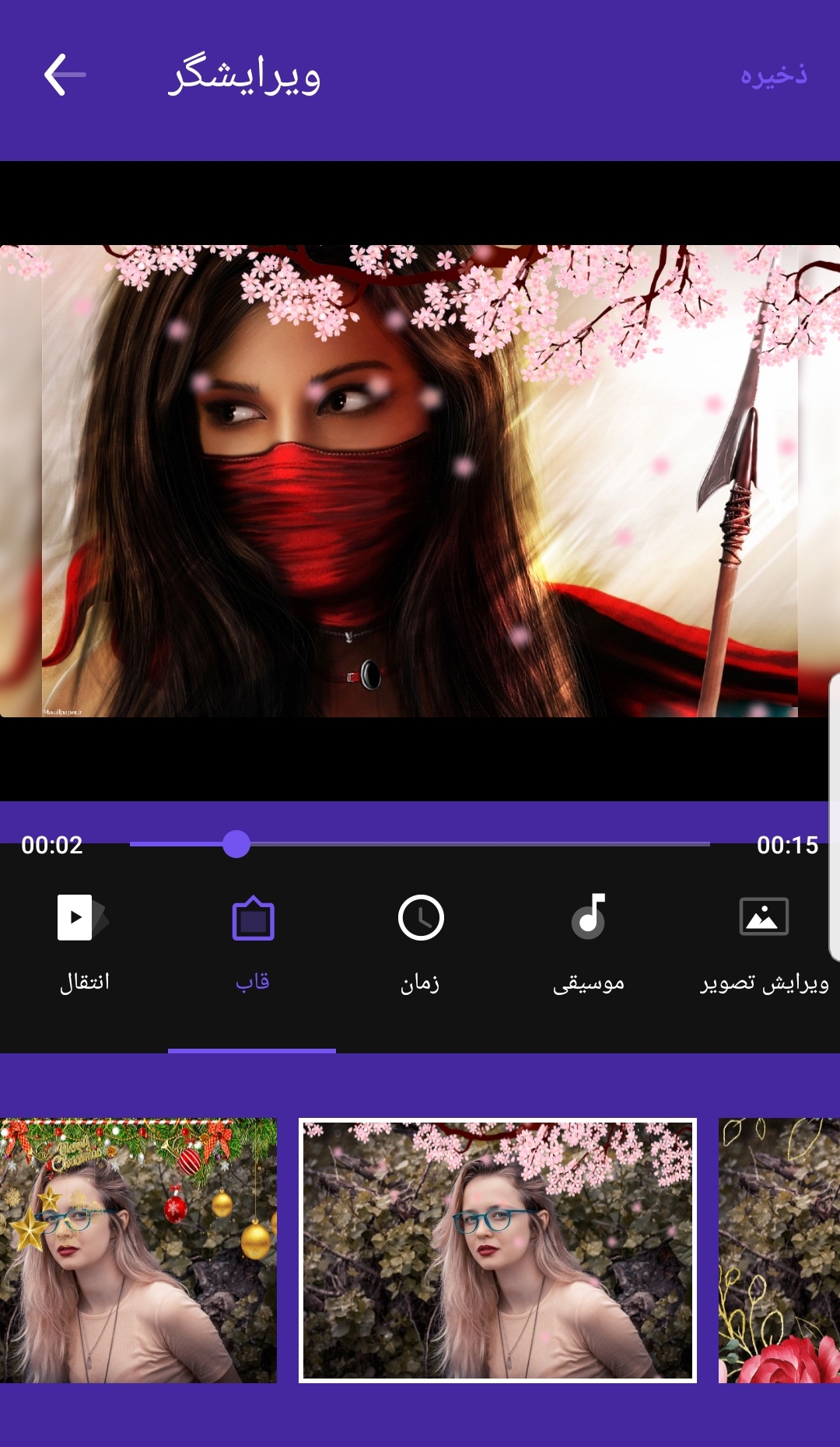
Task: Choose the pink cherry blossom frame thumbnail
Action: [498, 1250]
